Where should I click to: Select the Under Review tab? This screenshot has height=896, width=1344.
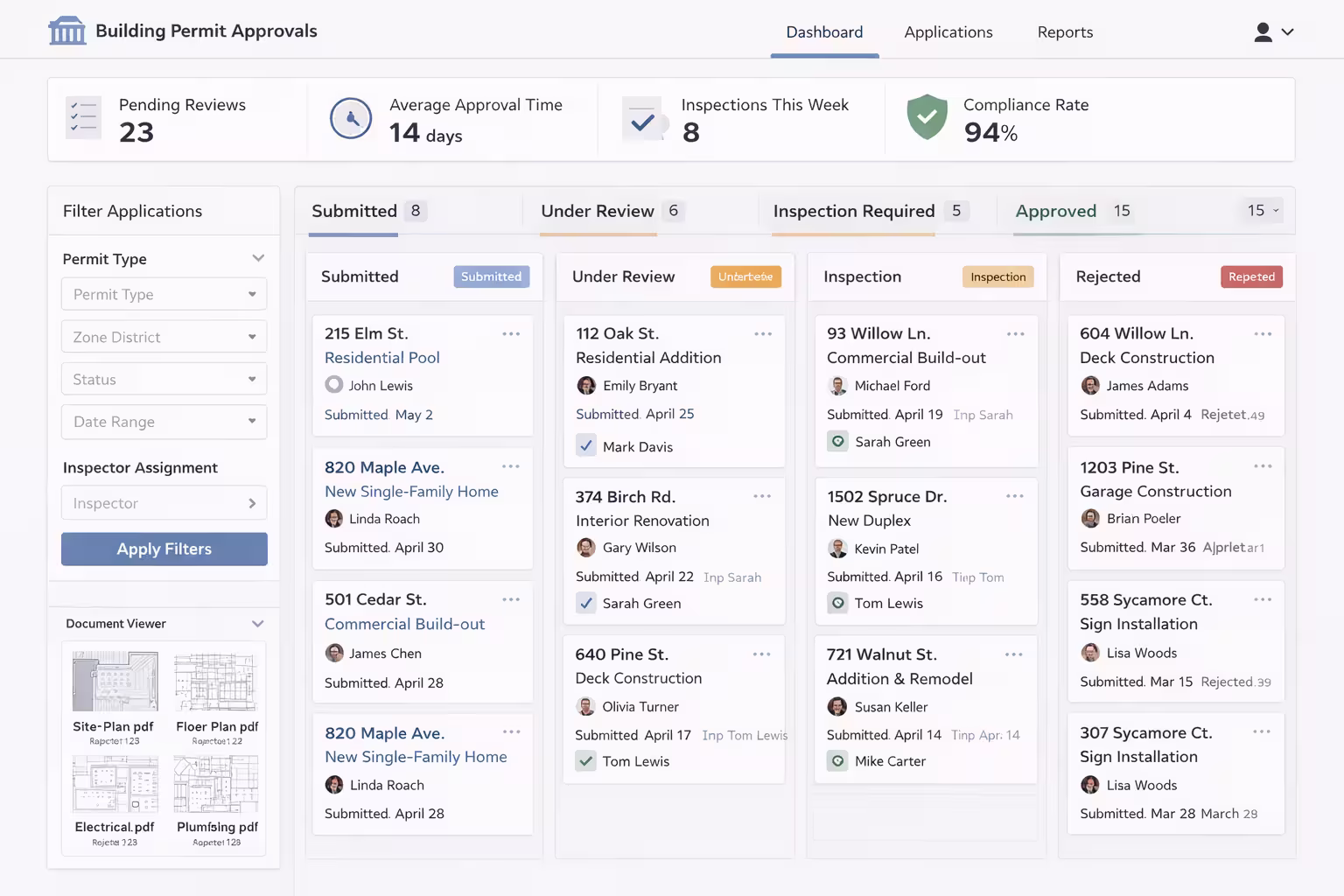tap(598, 211)
